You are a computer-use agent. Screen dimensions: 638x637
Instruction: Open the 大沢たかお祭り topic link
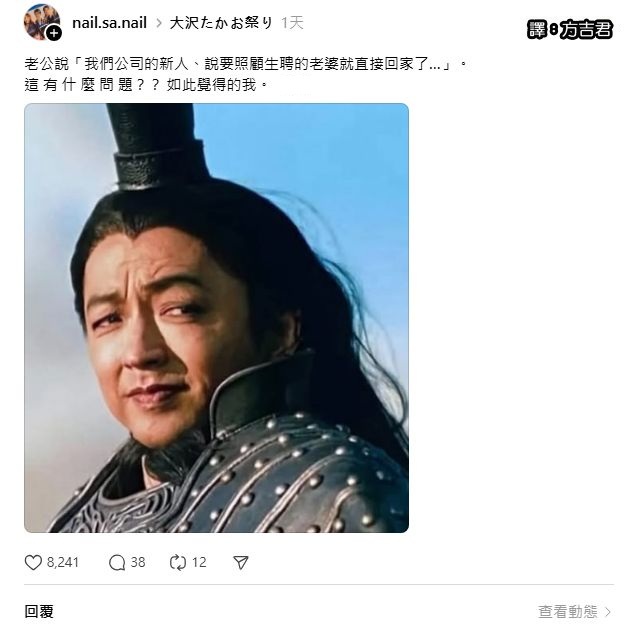(221, 23)
